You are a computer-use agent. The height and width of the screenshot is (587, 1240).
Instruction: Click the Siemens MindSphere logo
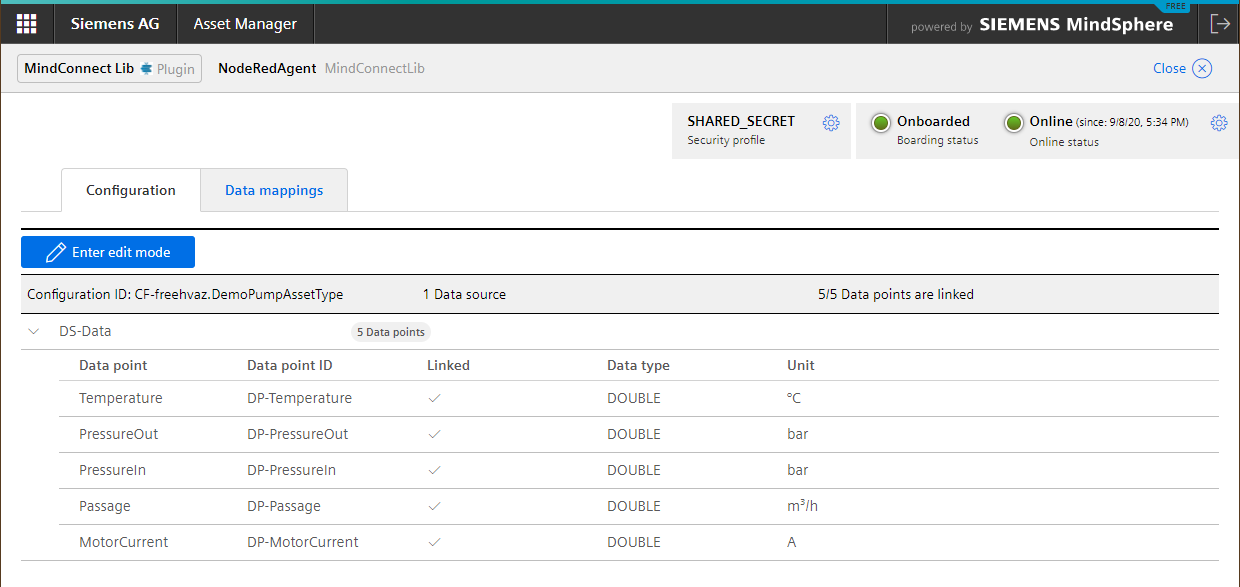pyautogui.click(x=1076, y=25)
